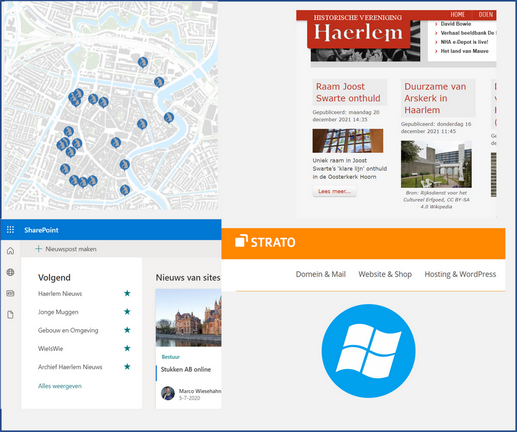Screen dimensions: 517x432
Task: Open the Jonge Muggen site link
Action: pyautogui.click(x=58, y=312)
